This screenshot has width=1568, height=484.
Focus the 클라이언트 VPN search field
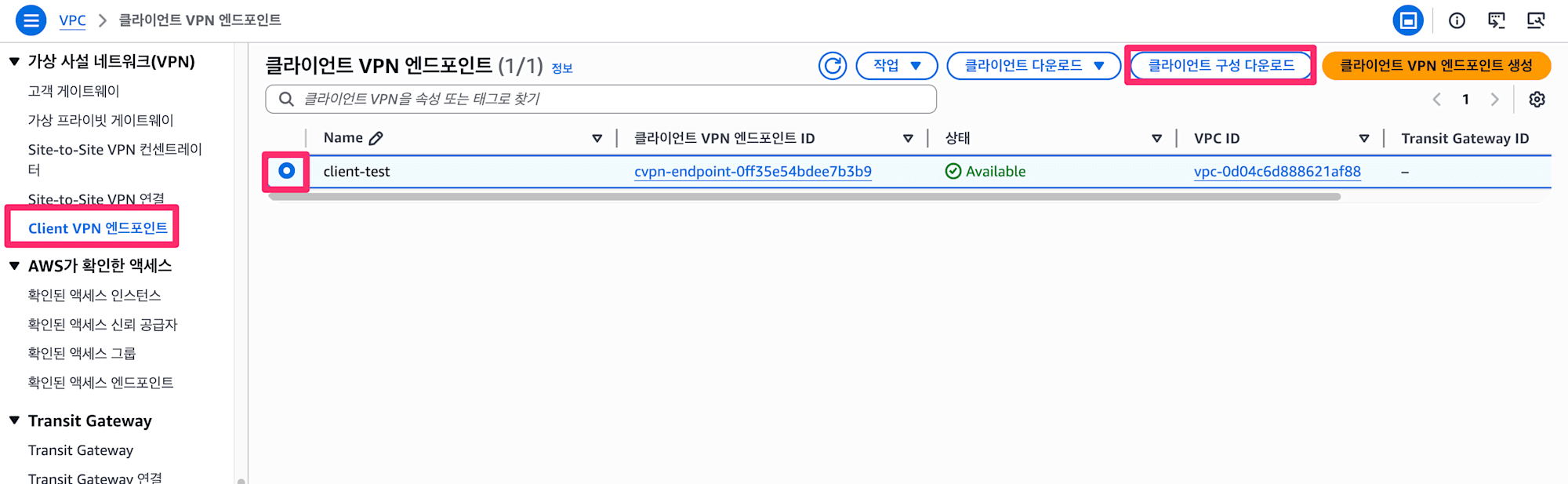click(x=601, y=99)
